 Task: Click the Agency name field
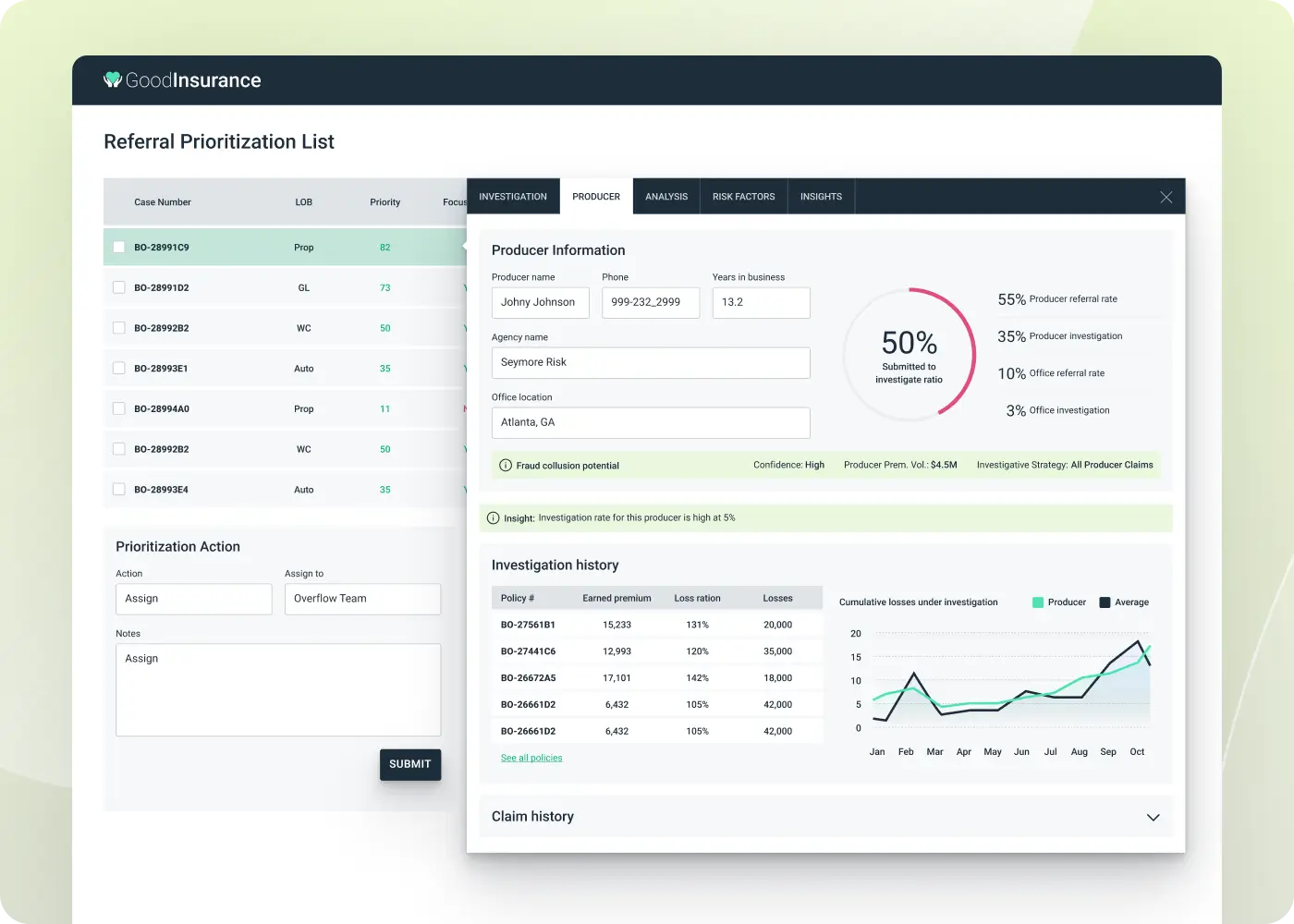pyautogui.click(x=651, y=362)
